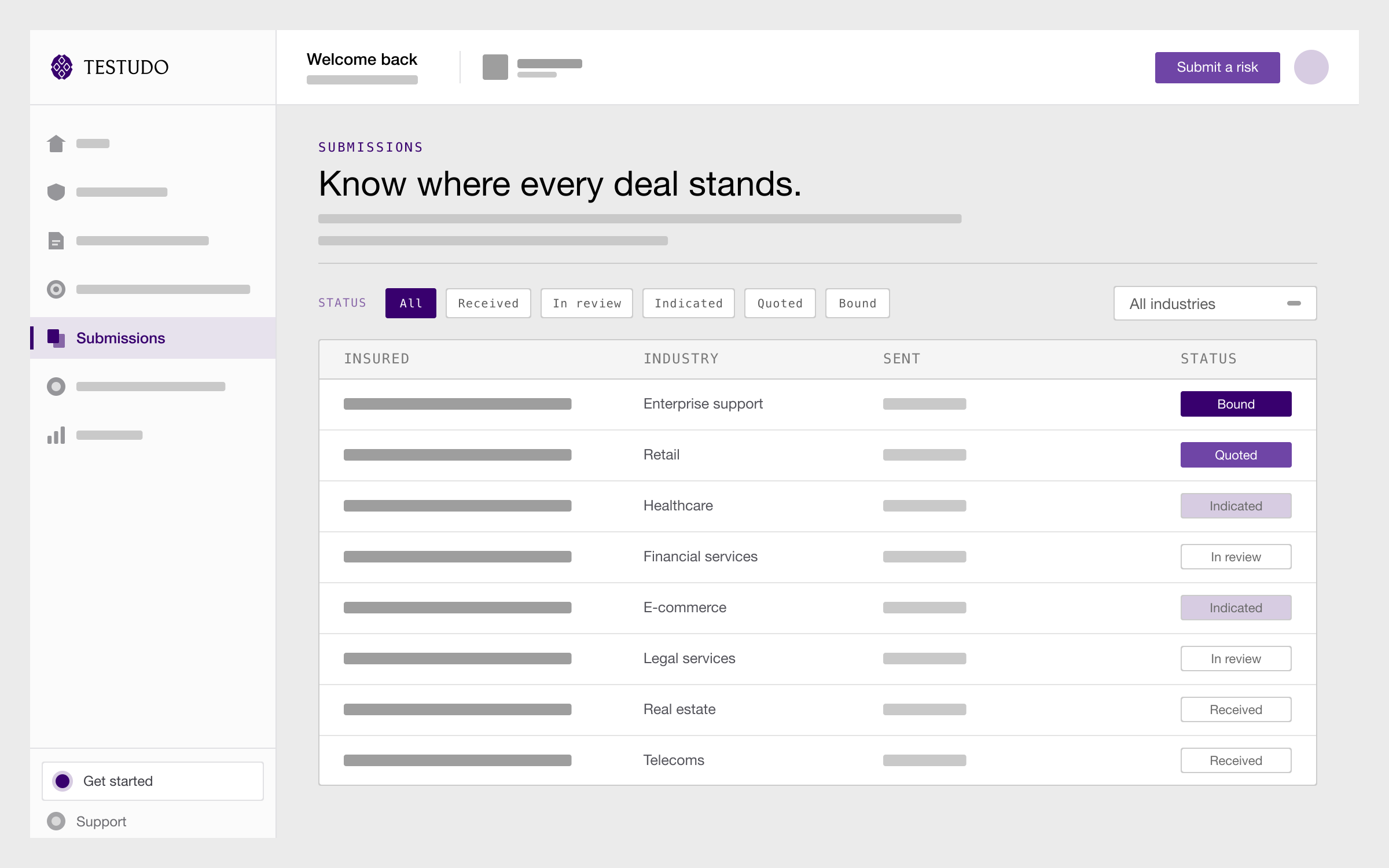Select the E-commerce industry cell

point(685,608)
